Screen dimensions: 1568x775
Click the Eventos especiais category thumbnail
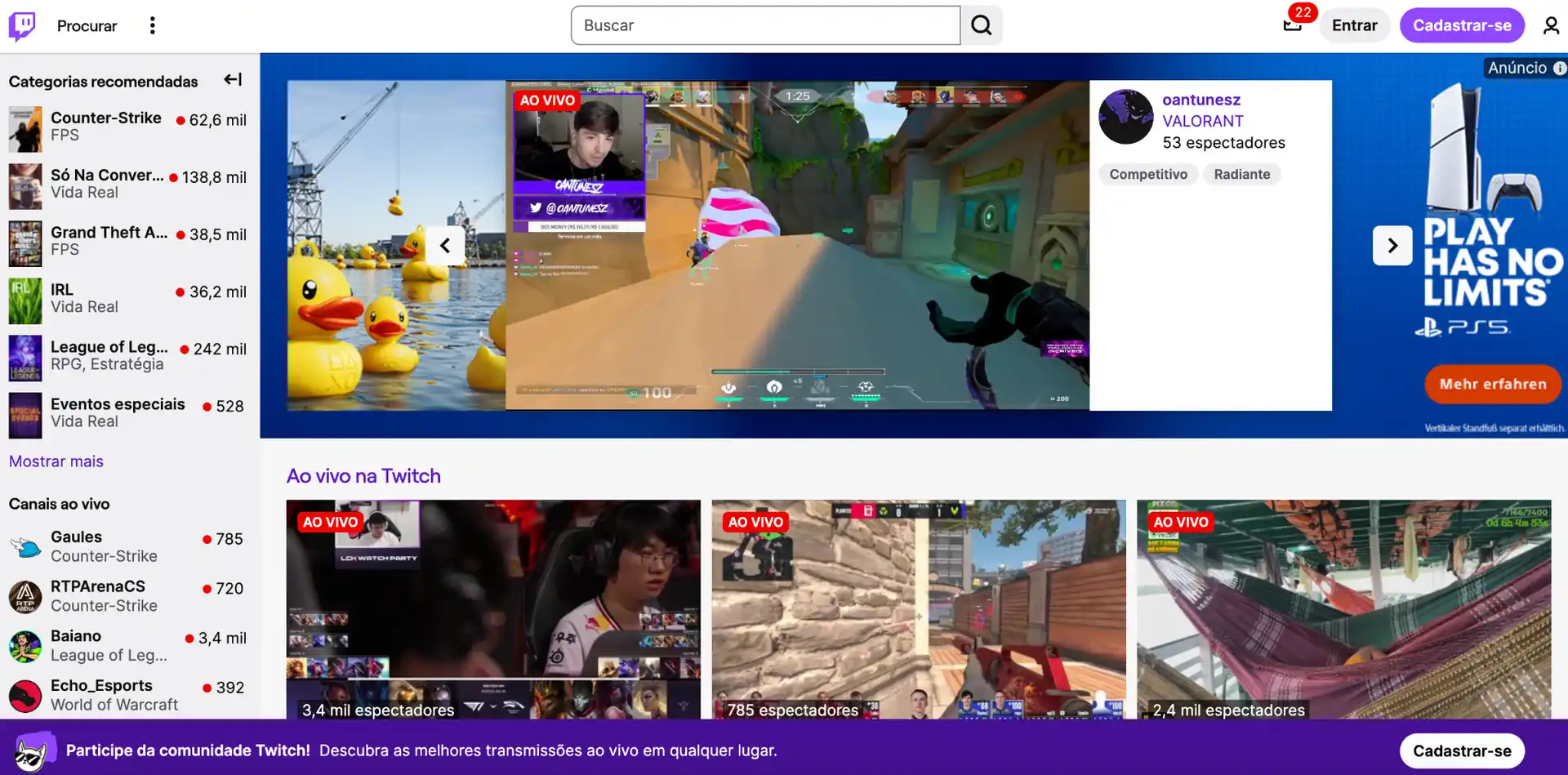(25, 415)
